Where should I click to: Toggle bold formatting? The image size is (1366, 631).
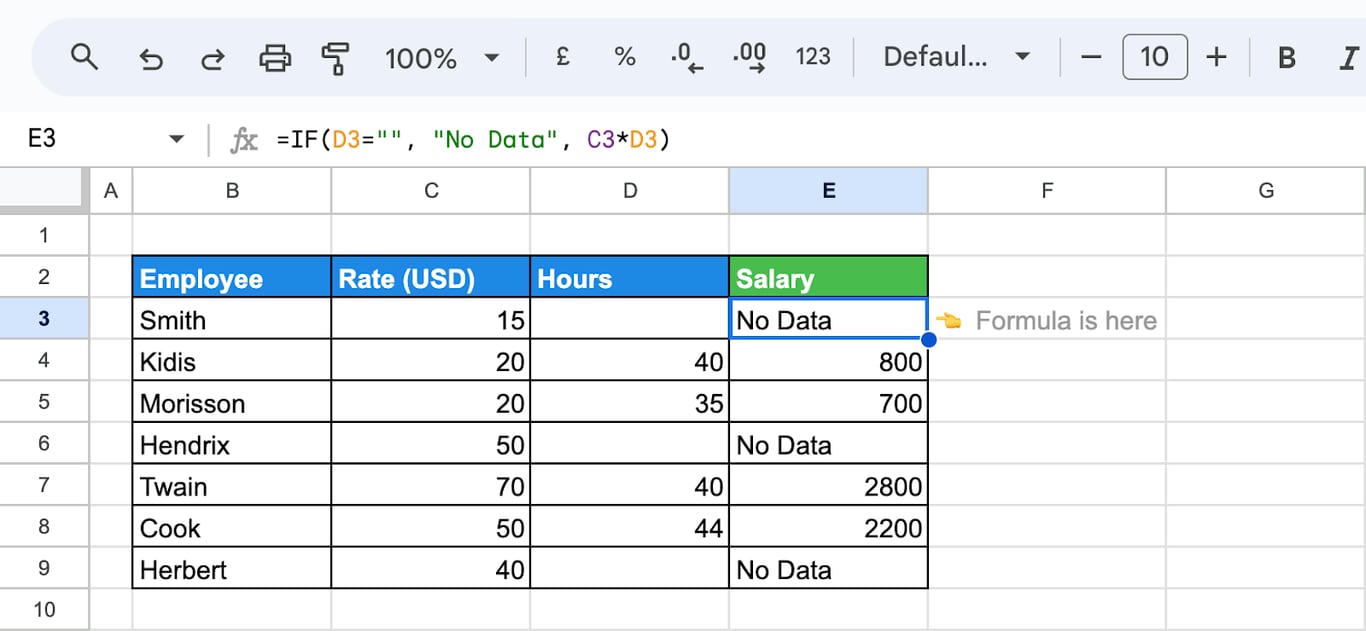coord(1287,58)
